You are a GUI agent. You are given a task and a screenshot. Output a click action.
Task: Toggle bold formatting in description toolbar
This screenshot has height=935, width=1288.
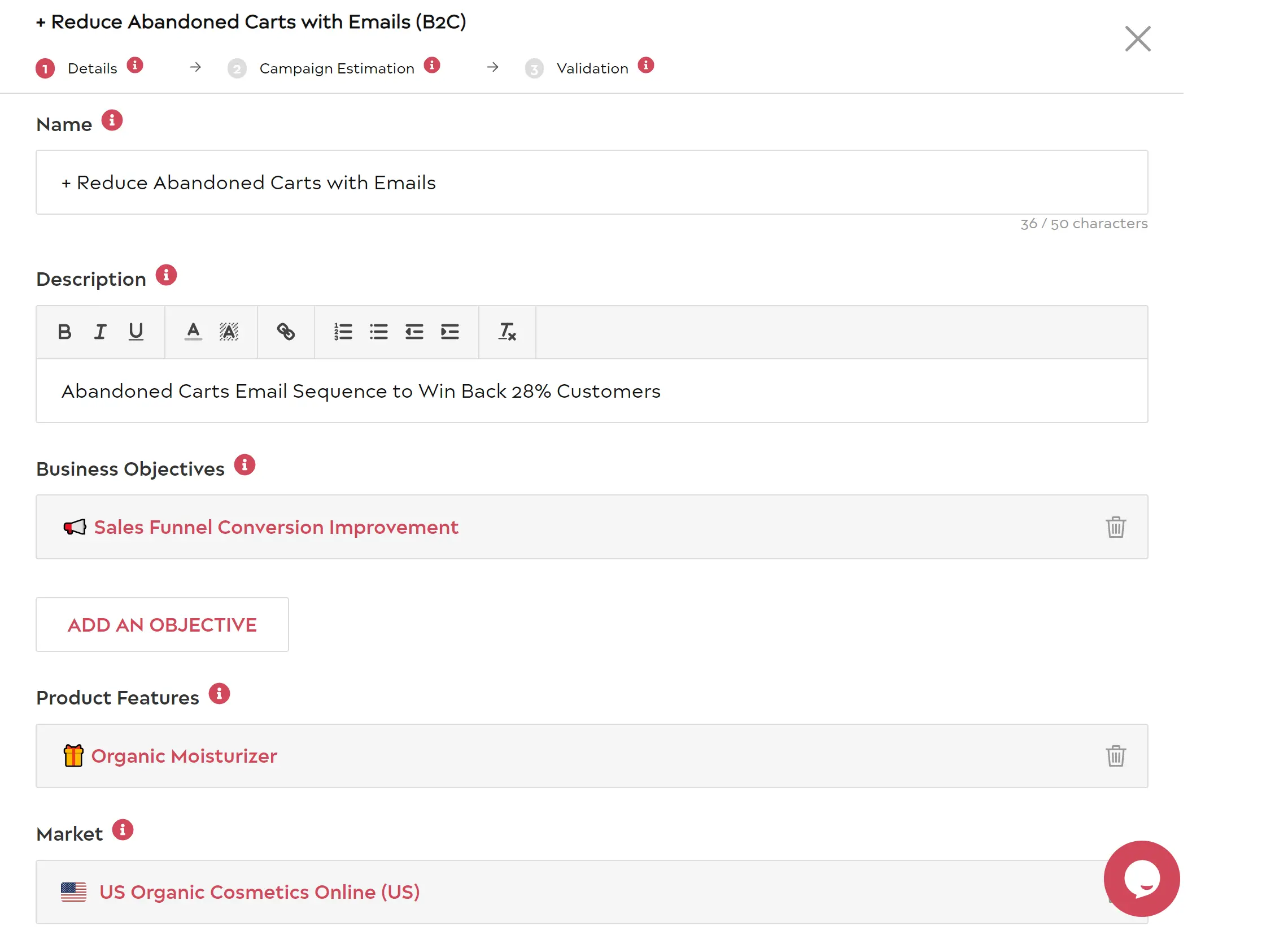(x=65, y=332)
